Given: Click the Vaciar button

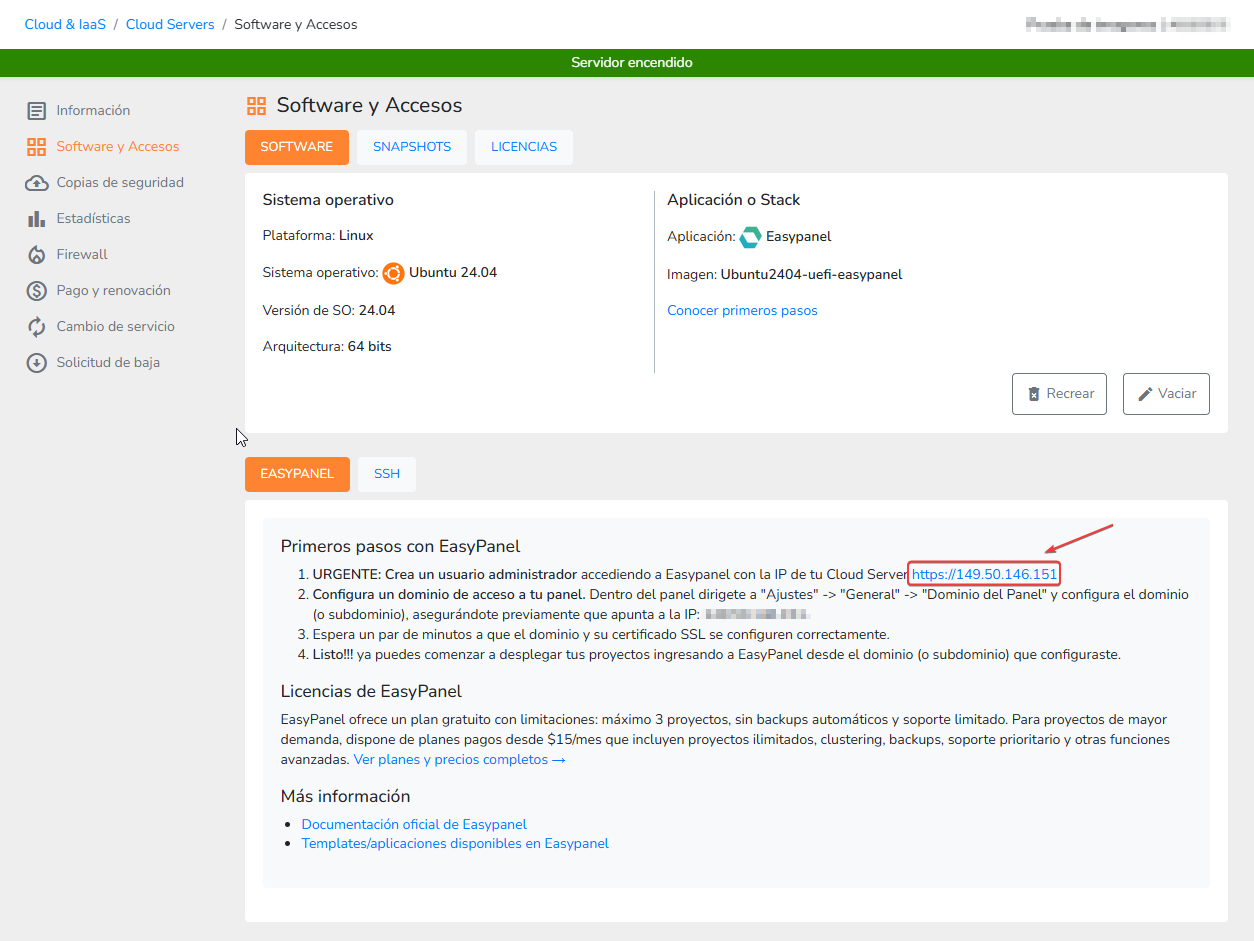Looking at the screenshot, I should click(x=1166, y=394).
